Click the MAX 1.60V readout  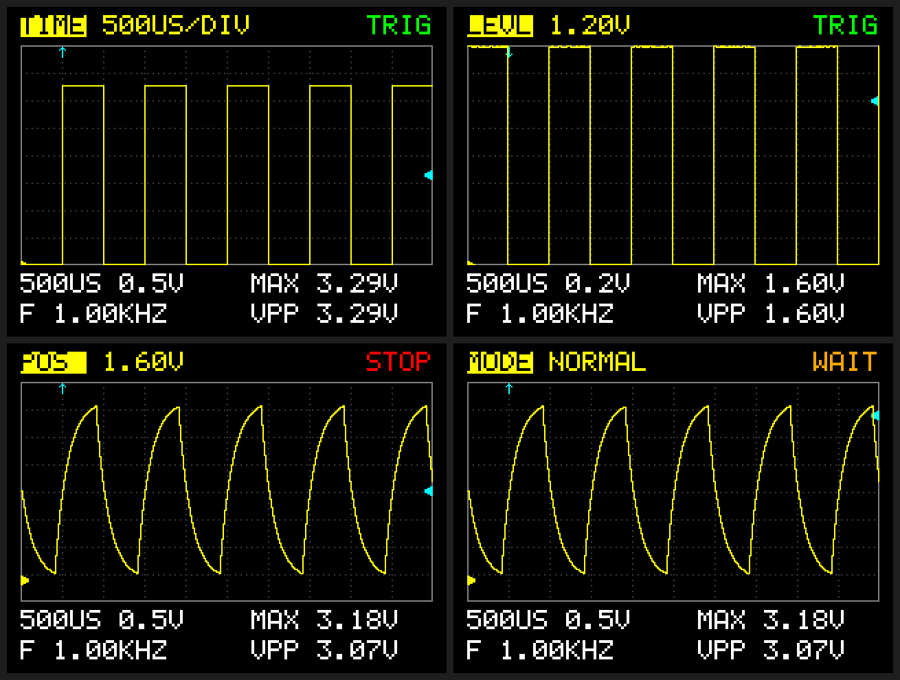coord(771,283)
